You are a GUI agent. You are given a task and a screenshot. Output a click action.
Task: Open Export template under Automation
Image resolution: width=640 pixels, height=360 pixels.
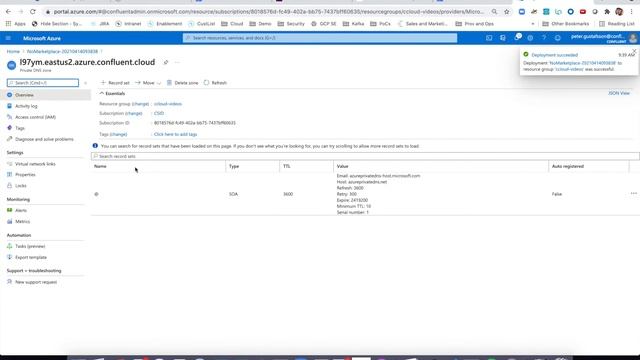coord(31,258)
